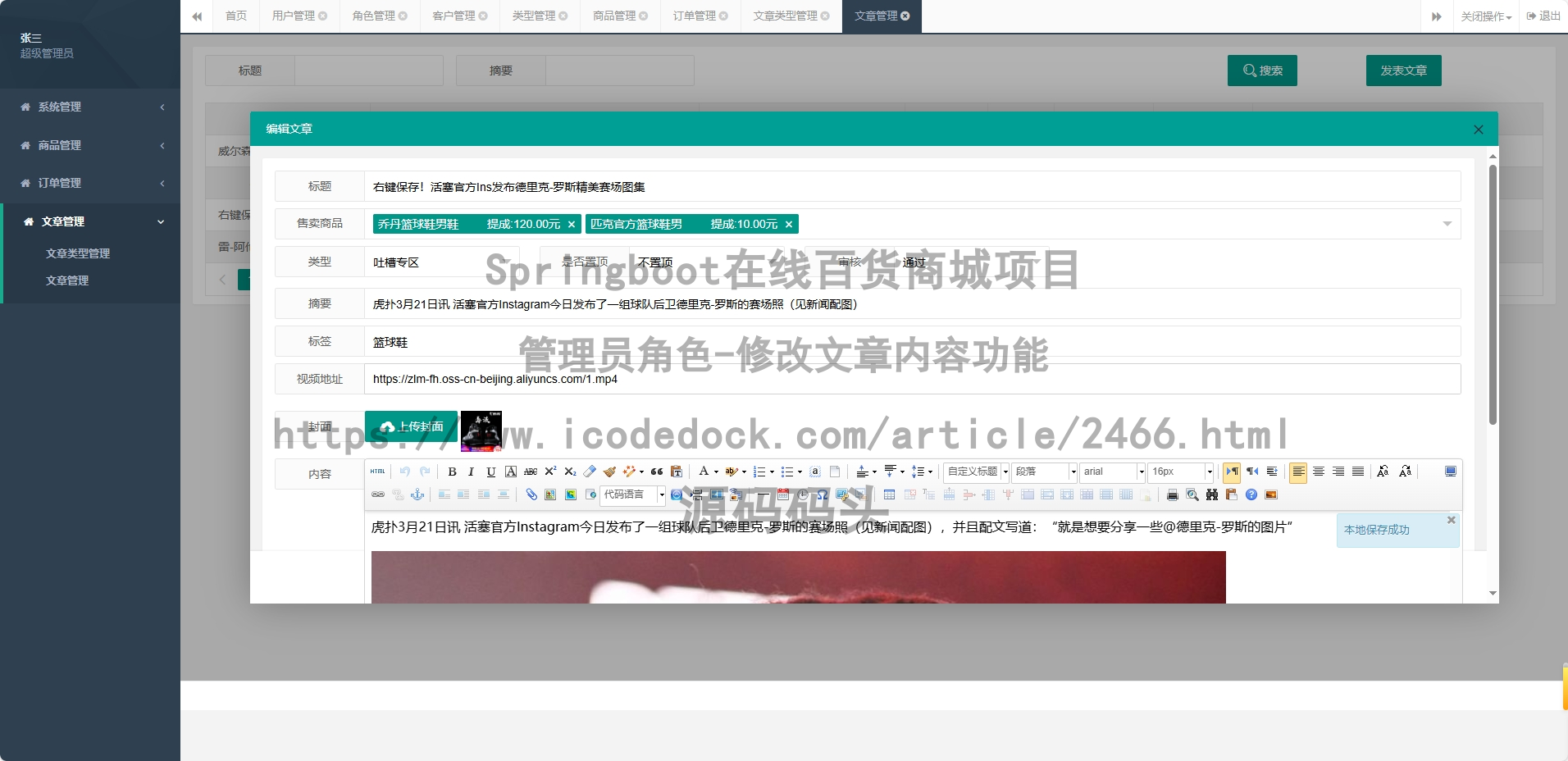
Task: Open the 自定义标题 dropdown
Action: coord(977,472)
